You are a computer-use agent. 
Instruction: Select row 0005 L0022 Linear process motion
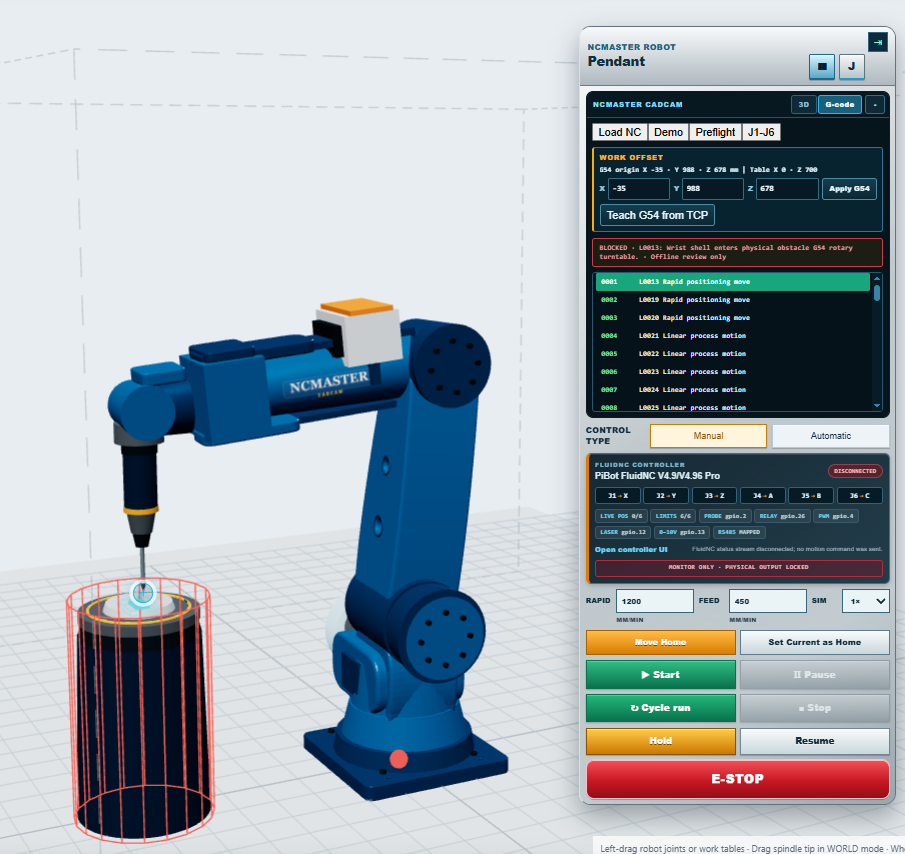pyautogui.click(x=732, y=354)
